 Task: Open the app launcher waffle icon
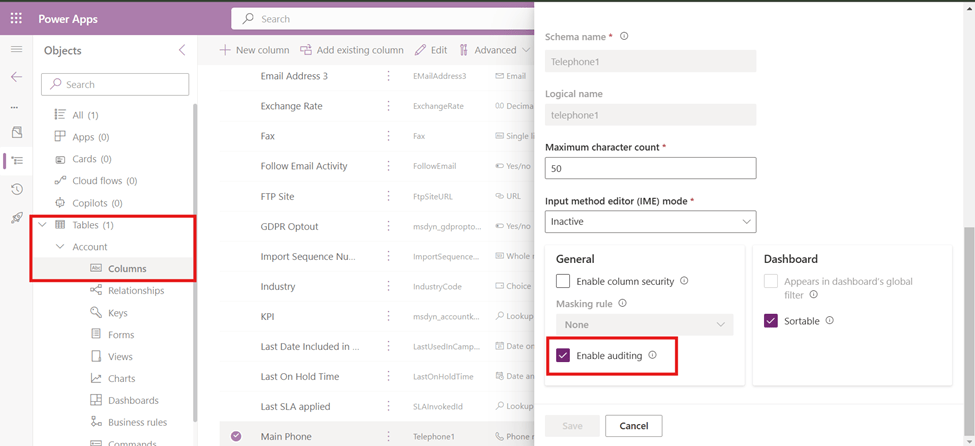pyautogui.click(x=16, y=19)
